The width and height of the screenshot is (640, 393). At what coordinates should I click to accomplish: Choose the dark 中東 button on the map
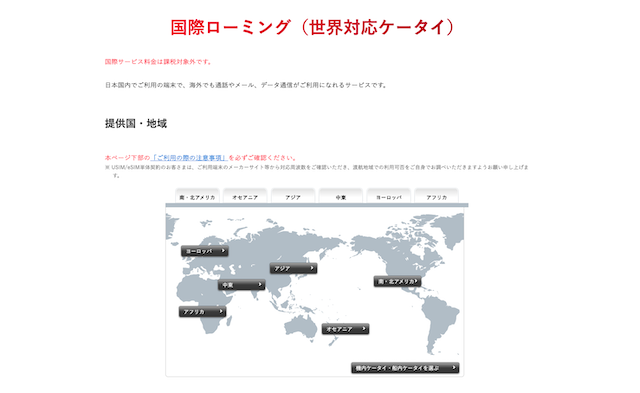pos(242,285)
